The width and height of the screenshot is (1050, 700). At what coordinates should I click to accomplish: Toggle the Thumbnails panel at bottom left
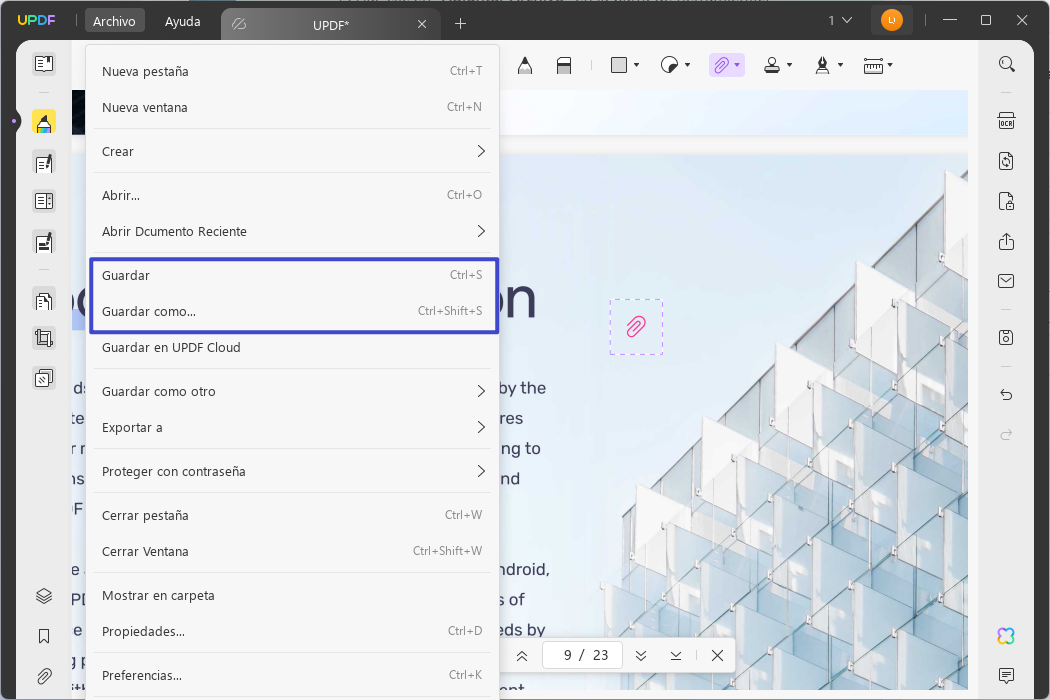pyautogui.click(x=44, y=595)
